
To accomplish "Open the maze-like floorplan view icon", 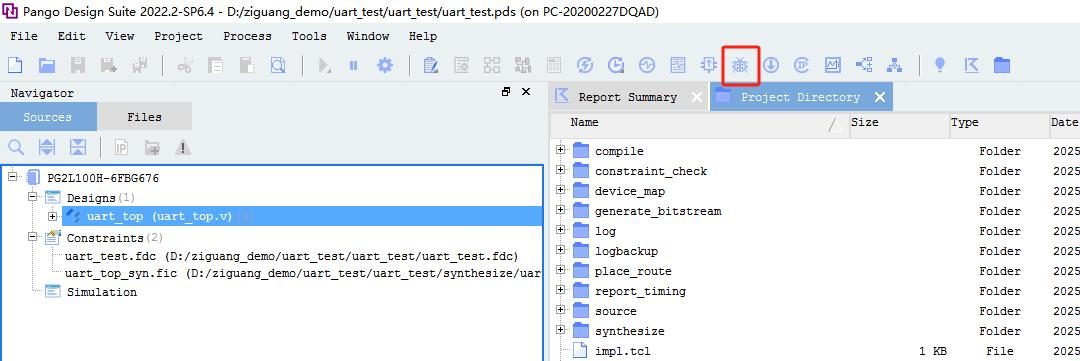I will (678, 65).
